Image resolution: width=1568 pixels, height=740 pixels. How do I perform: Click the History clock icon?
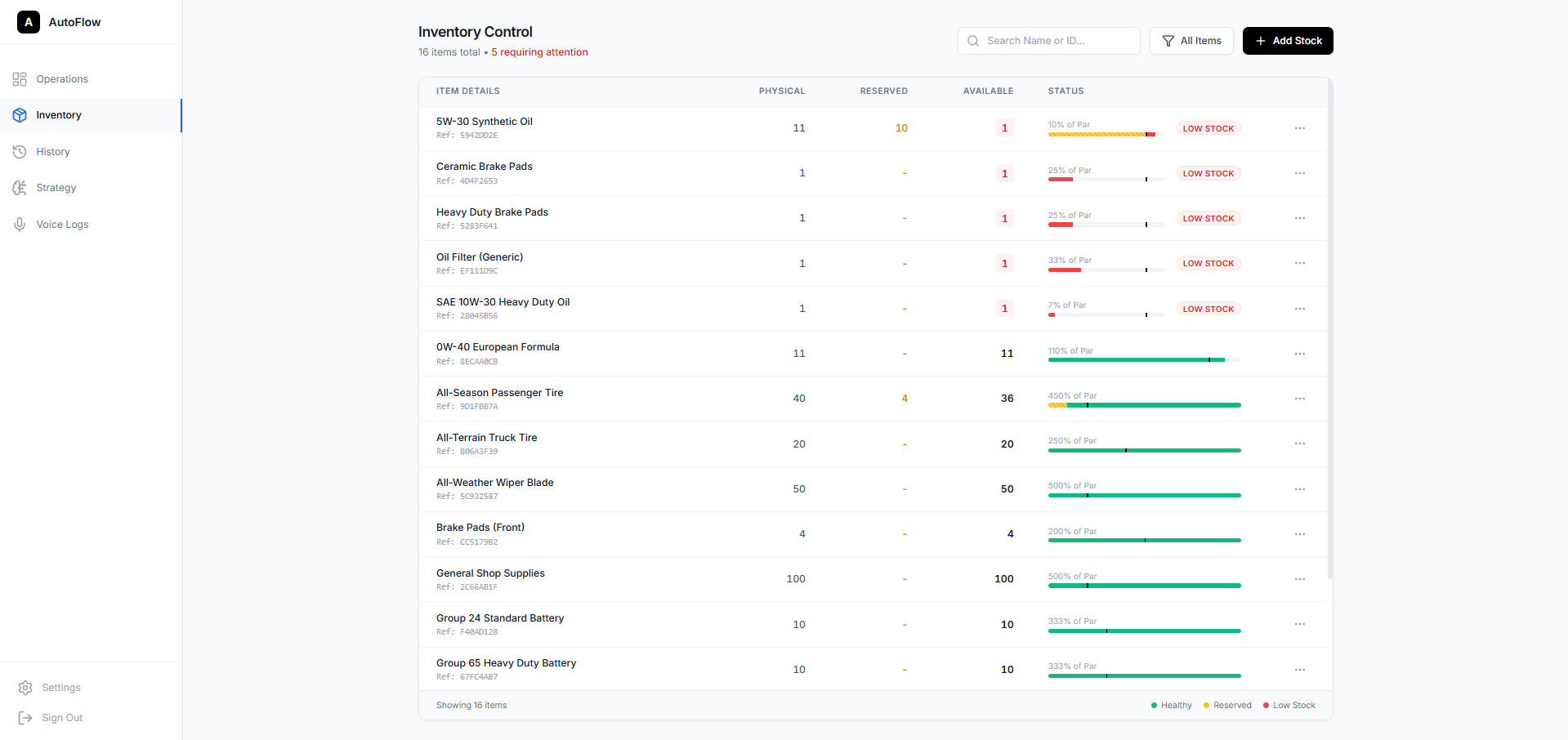[20, 152]
